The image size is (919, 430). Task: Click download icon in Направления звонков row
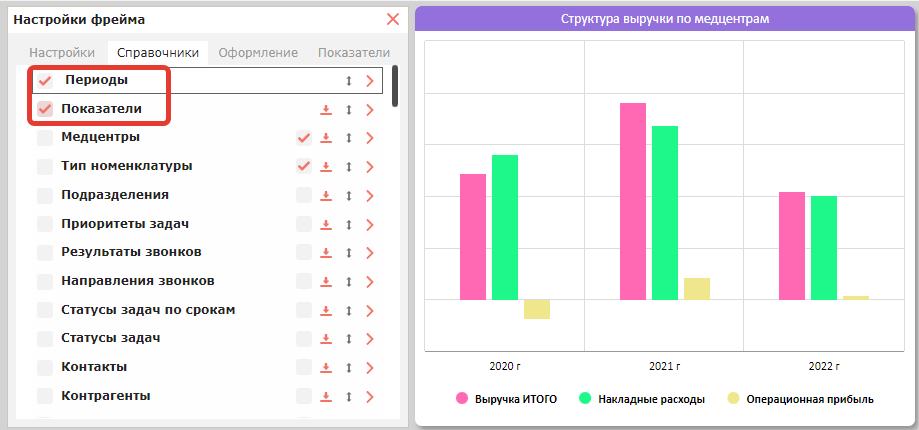point(326,282)
